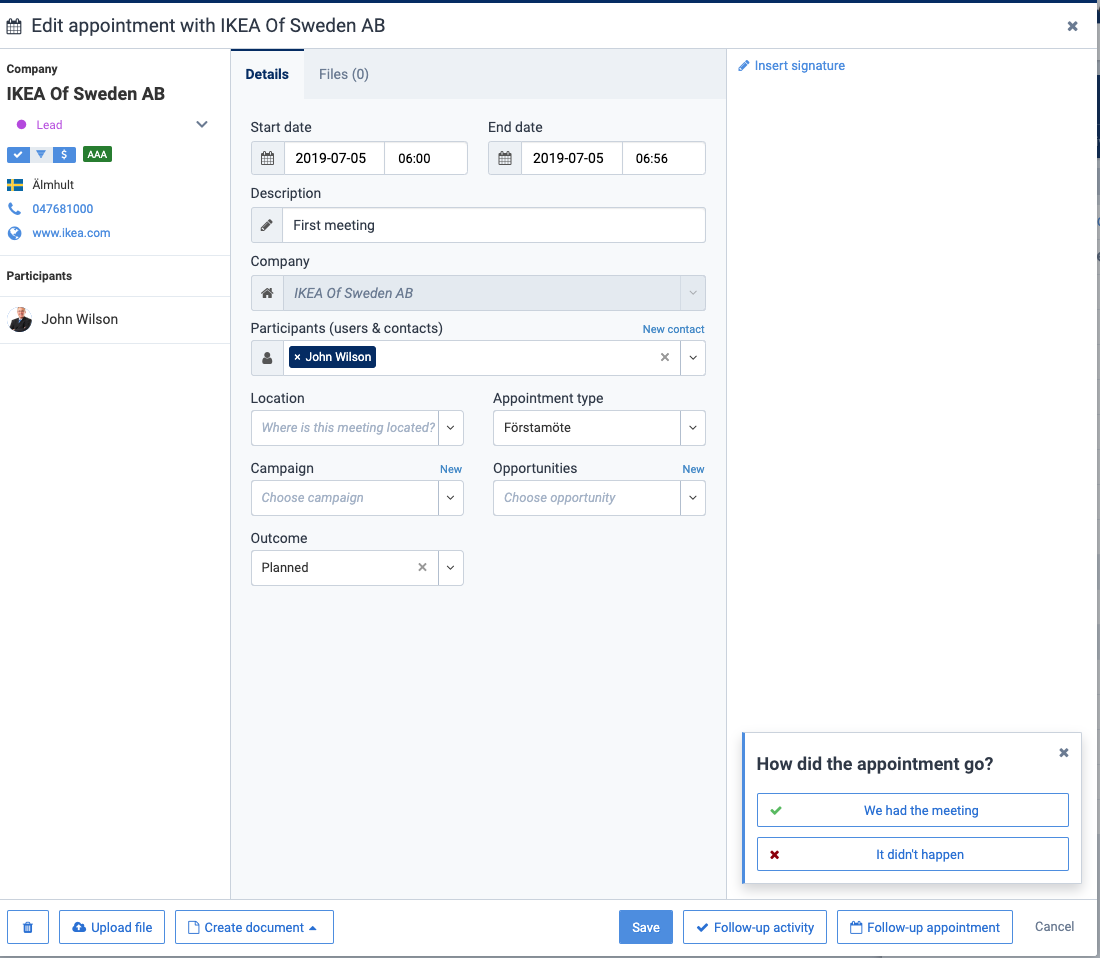Close the 'How did the appointment go?' popup

tap(1064, 753)
